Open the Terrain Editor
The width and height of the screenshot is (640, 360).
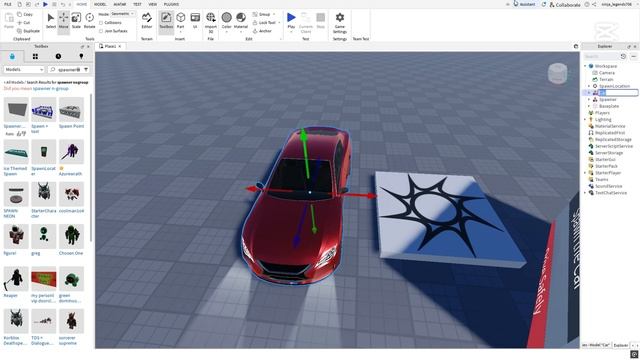point(147,20)
